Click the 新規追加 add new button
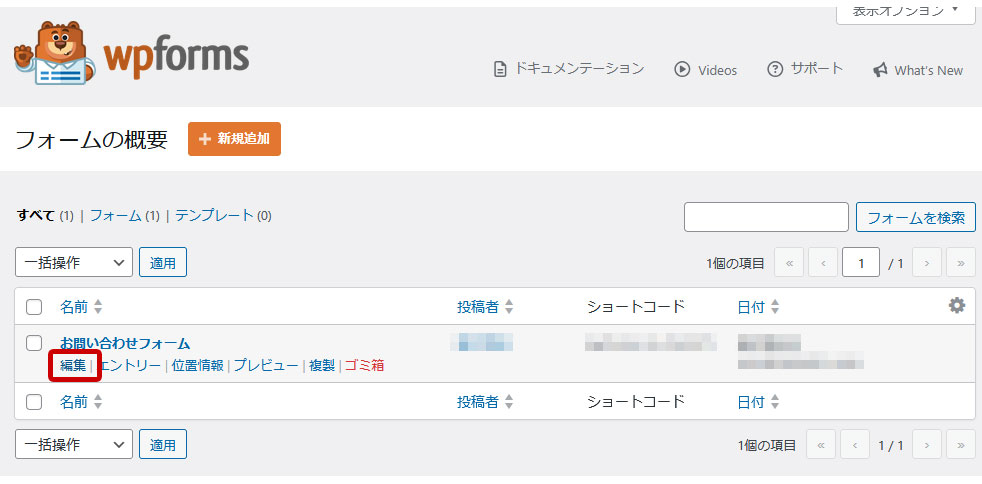The width and height of the screenshot is (982, 484). point(234,139)
